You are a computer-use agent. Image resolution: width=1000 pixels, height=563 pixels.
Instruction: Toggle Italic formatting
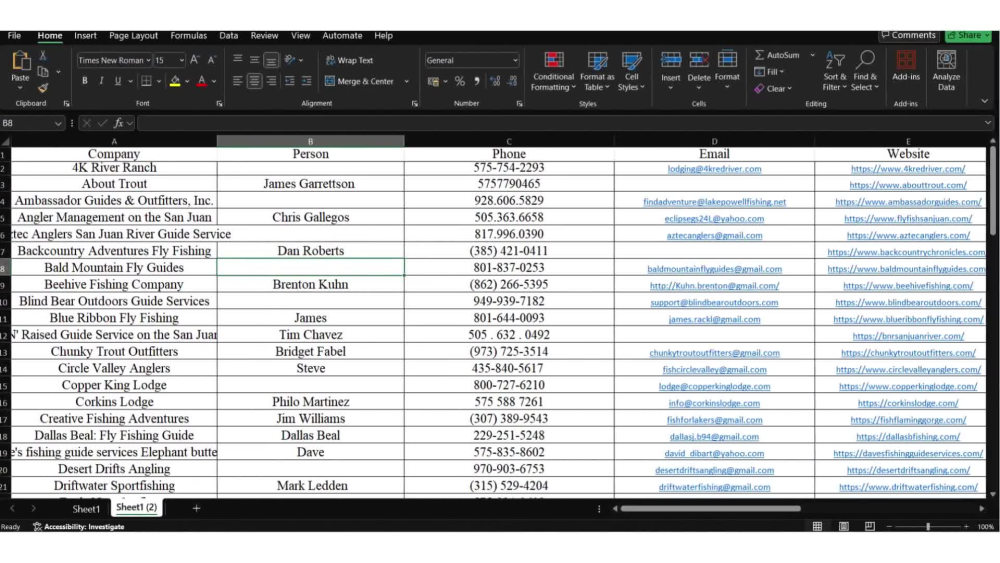click(101, 81)
